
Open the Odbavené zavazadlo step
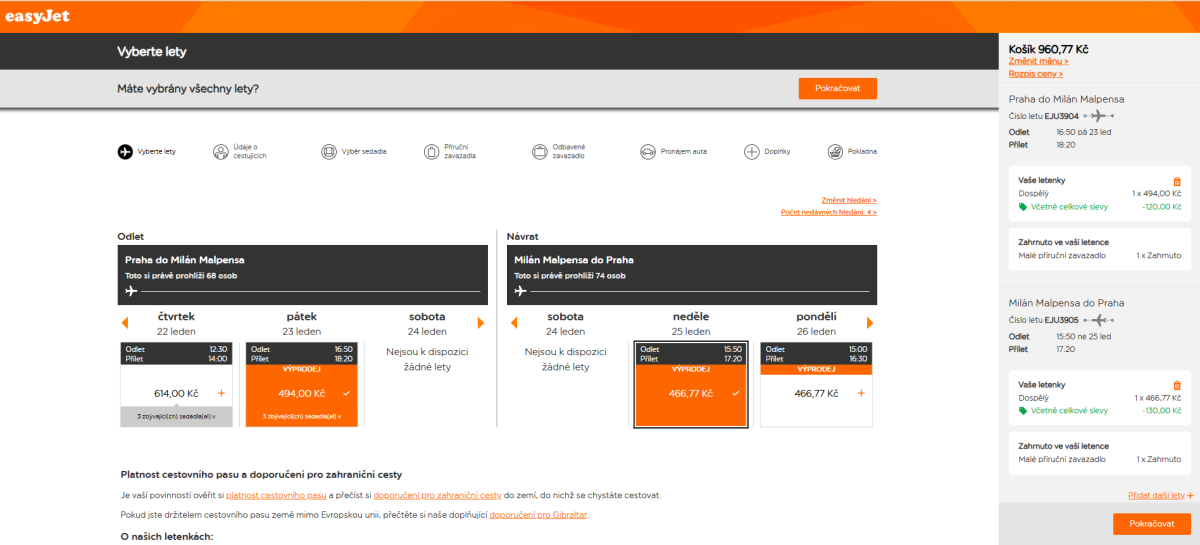[559, 152]
